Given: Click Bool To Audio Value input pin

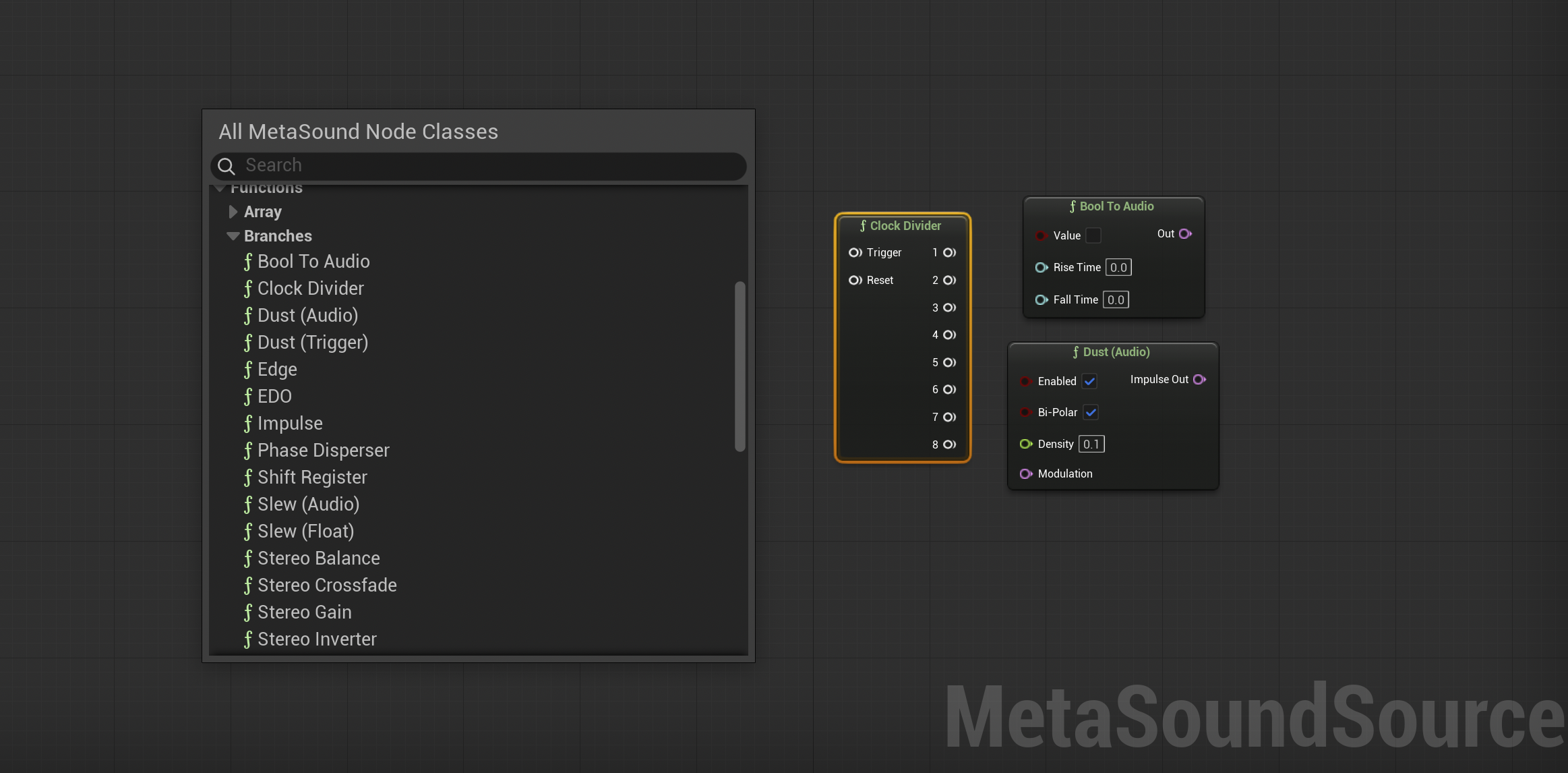Looking at the screenshot, I should (x=1041, y=235).
